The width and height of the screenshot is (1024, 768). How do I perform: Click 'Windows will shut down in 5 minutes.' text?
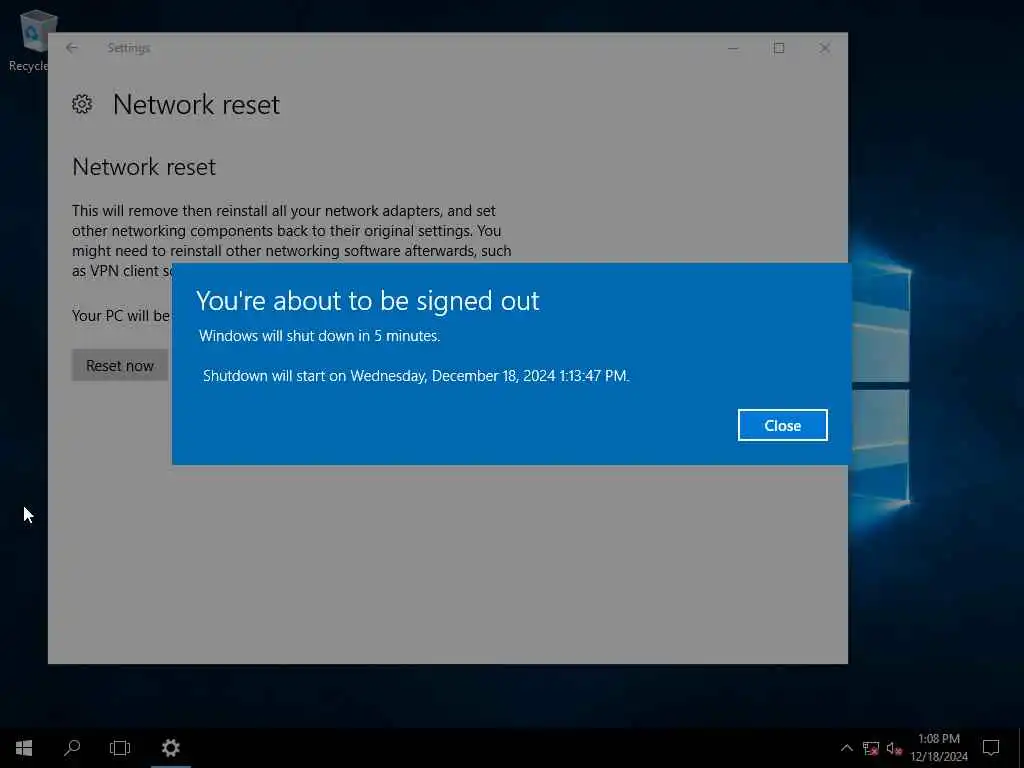pyautogui.click(x=319, y=336)
